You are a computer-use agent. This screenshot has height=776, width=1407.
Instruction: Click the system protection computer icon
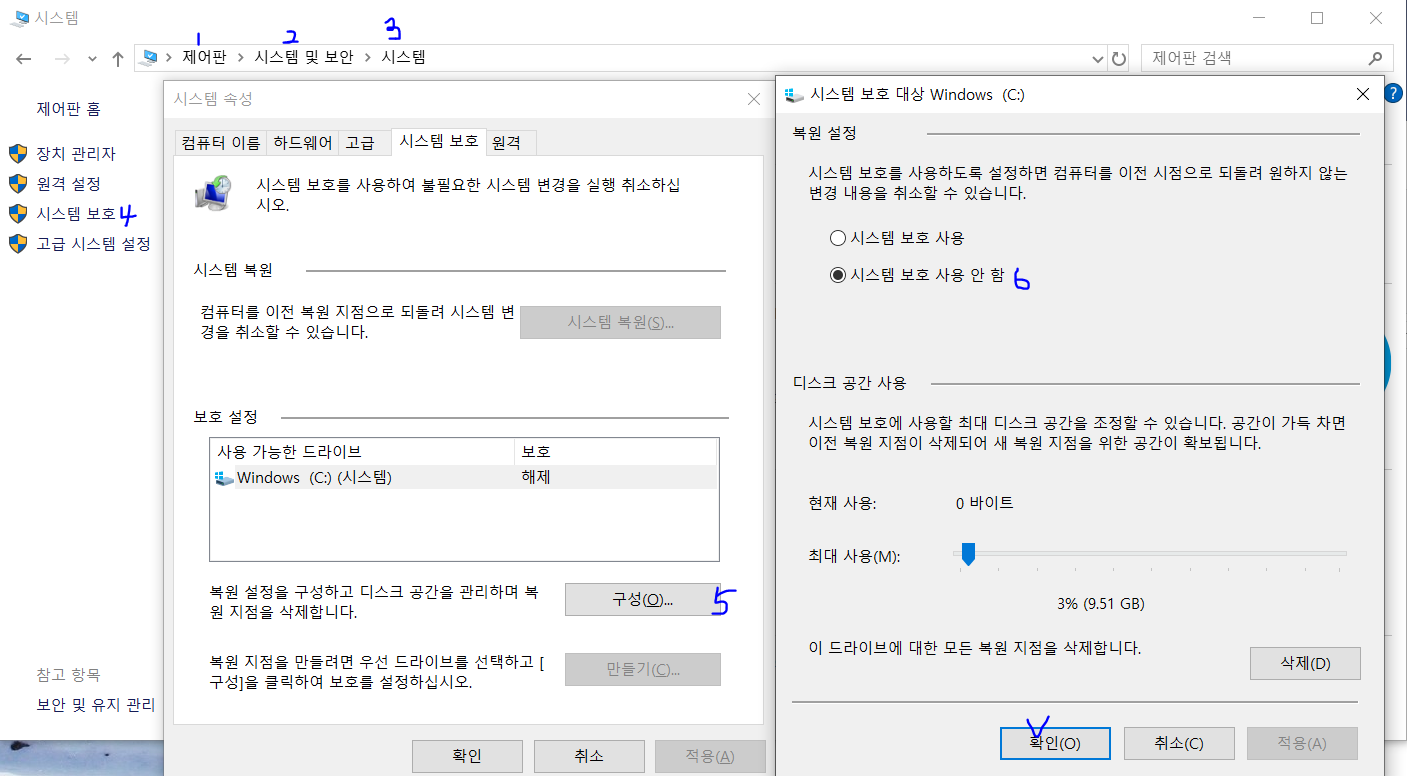[214, 194]
